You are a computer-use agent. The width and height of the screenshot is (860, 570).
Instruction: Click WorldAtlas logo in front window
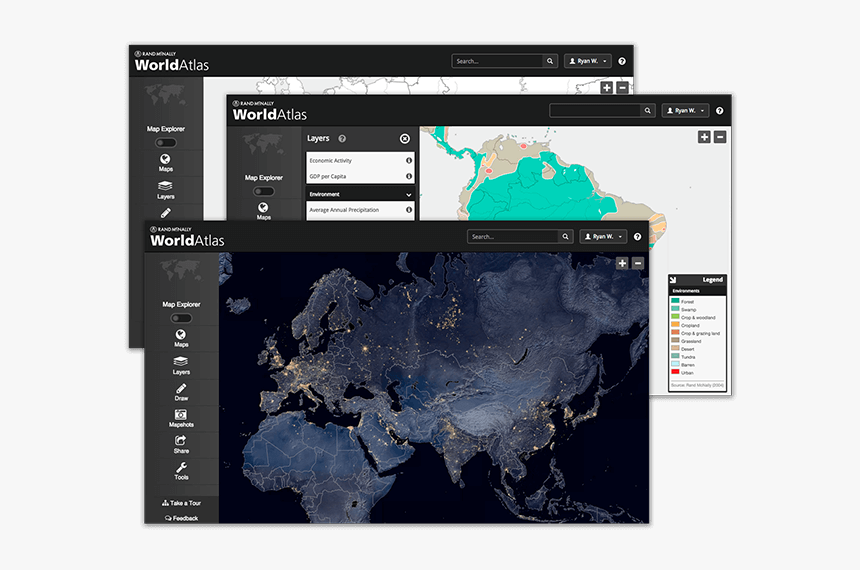coord(187,236)
